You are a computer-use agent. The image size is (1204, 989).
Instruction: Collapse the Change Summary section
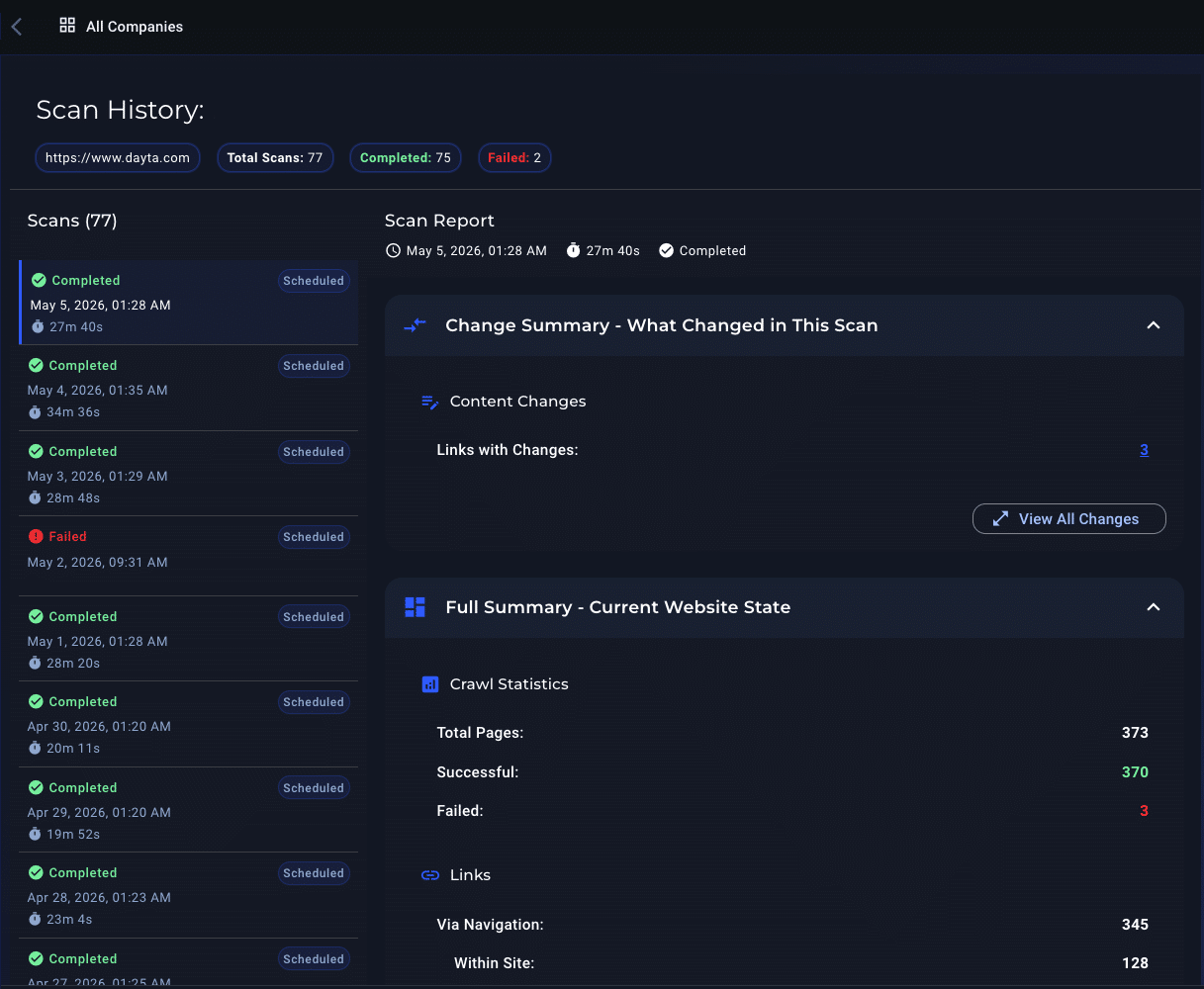1154,325
